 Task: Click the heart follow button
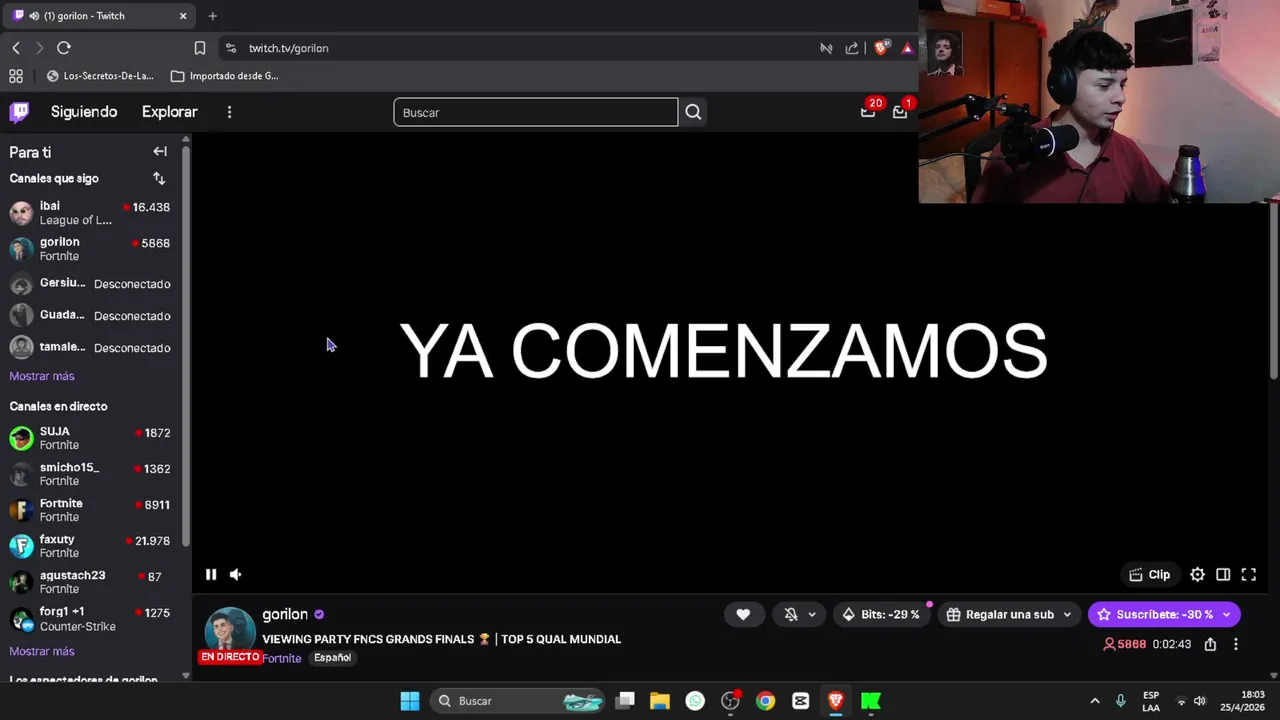743,614
